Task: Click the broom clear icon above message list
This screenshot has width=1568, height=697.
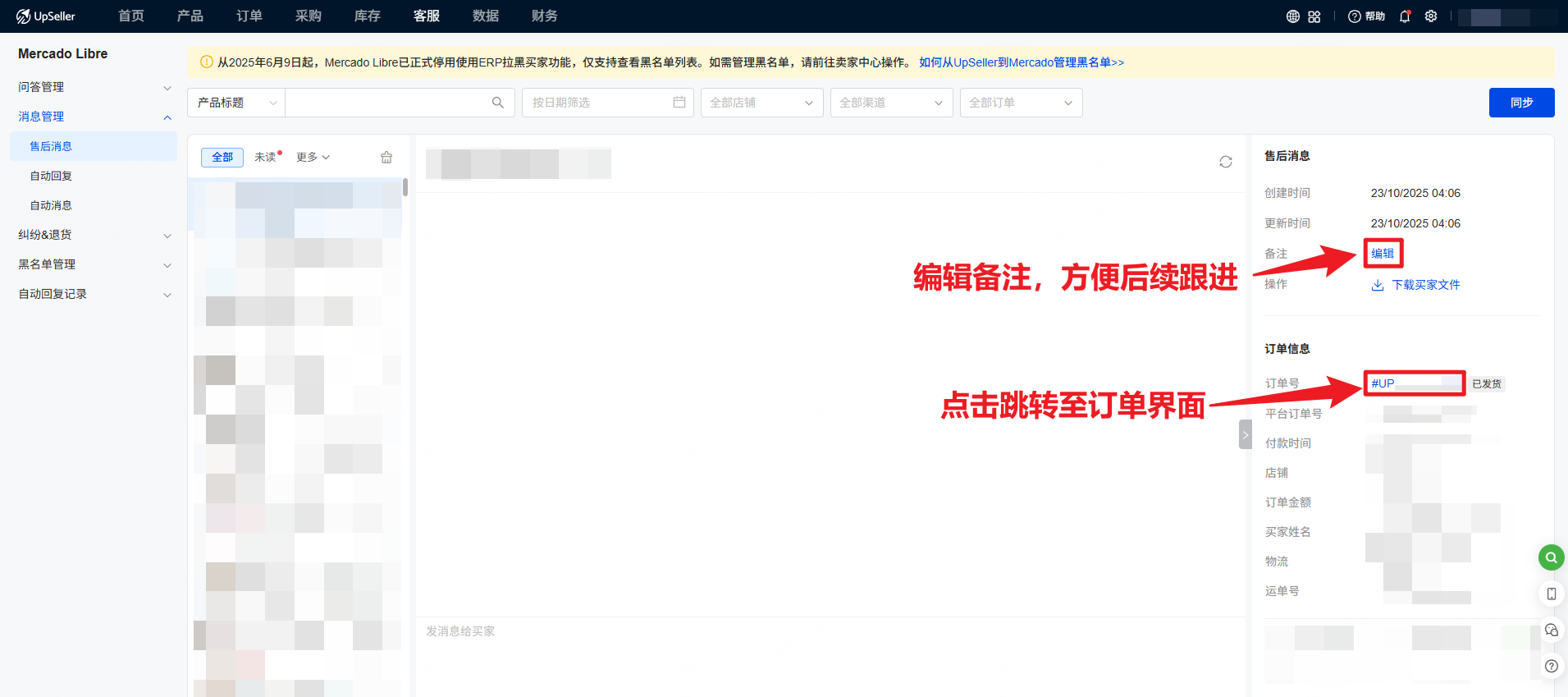Action: 386,158
